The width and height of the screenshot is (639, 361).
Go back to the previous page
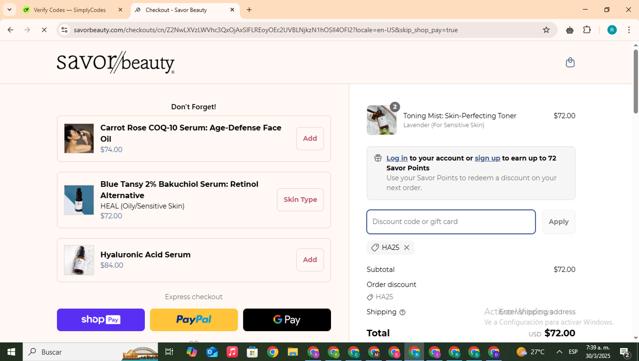click(x=11, y=30)
